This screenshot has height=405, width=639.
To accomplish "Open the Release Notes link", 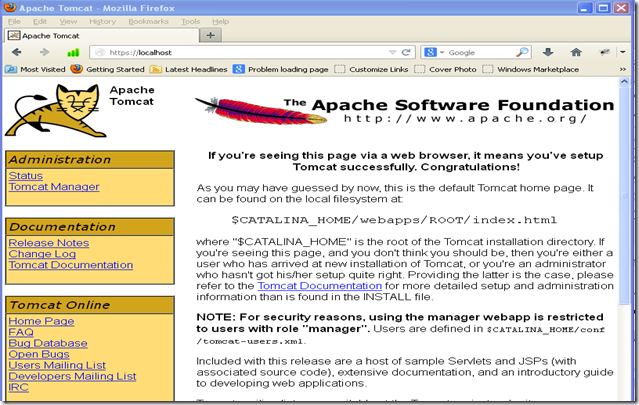I will [48, 243].
